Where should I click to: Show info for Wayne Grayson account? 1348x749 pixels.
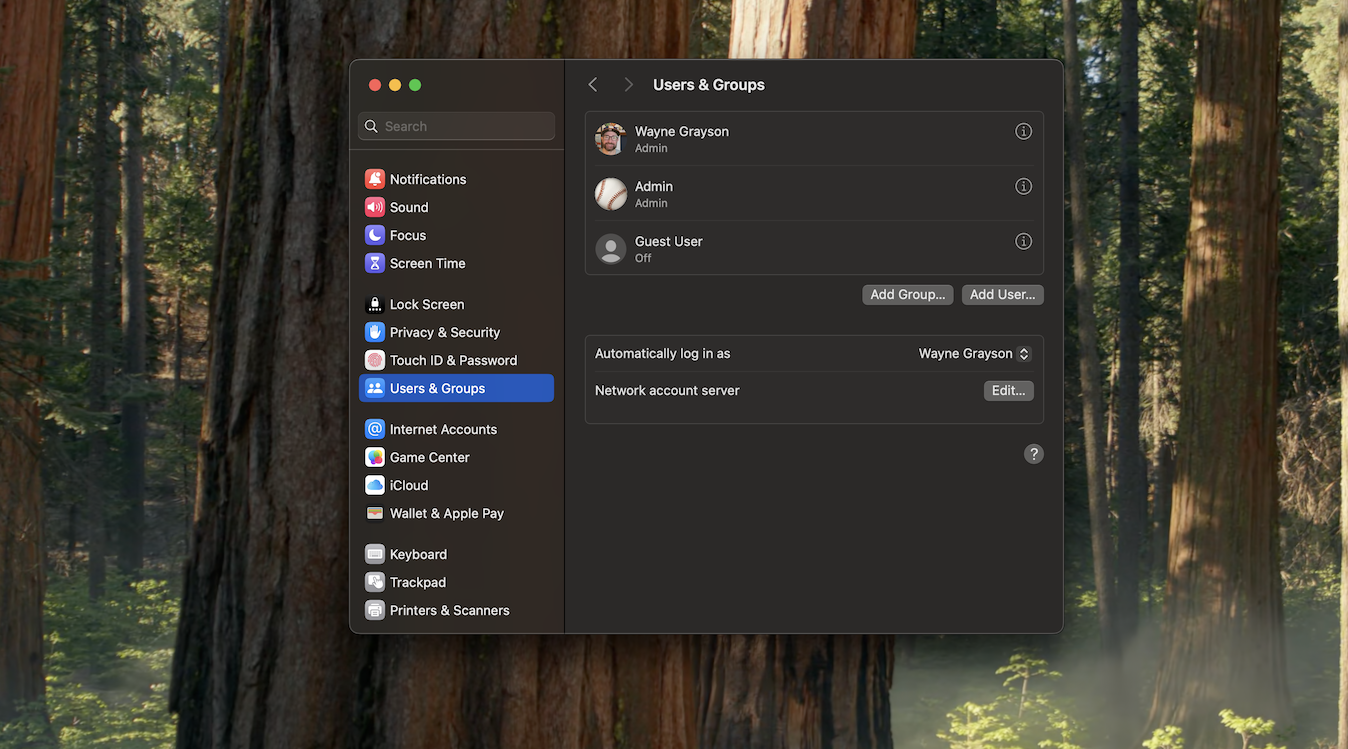[1023, 131]
